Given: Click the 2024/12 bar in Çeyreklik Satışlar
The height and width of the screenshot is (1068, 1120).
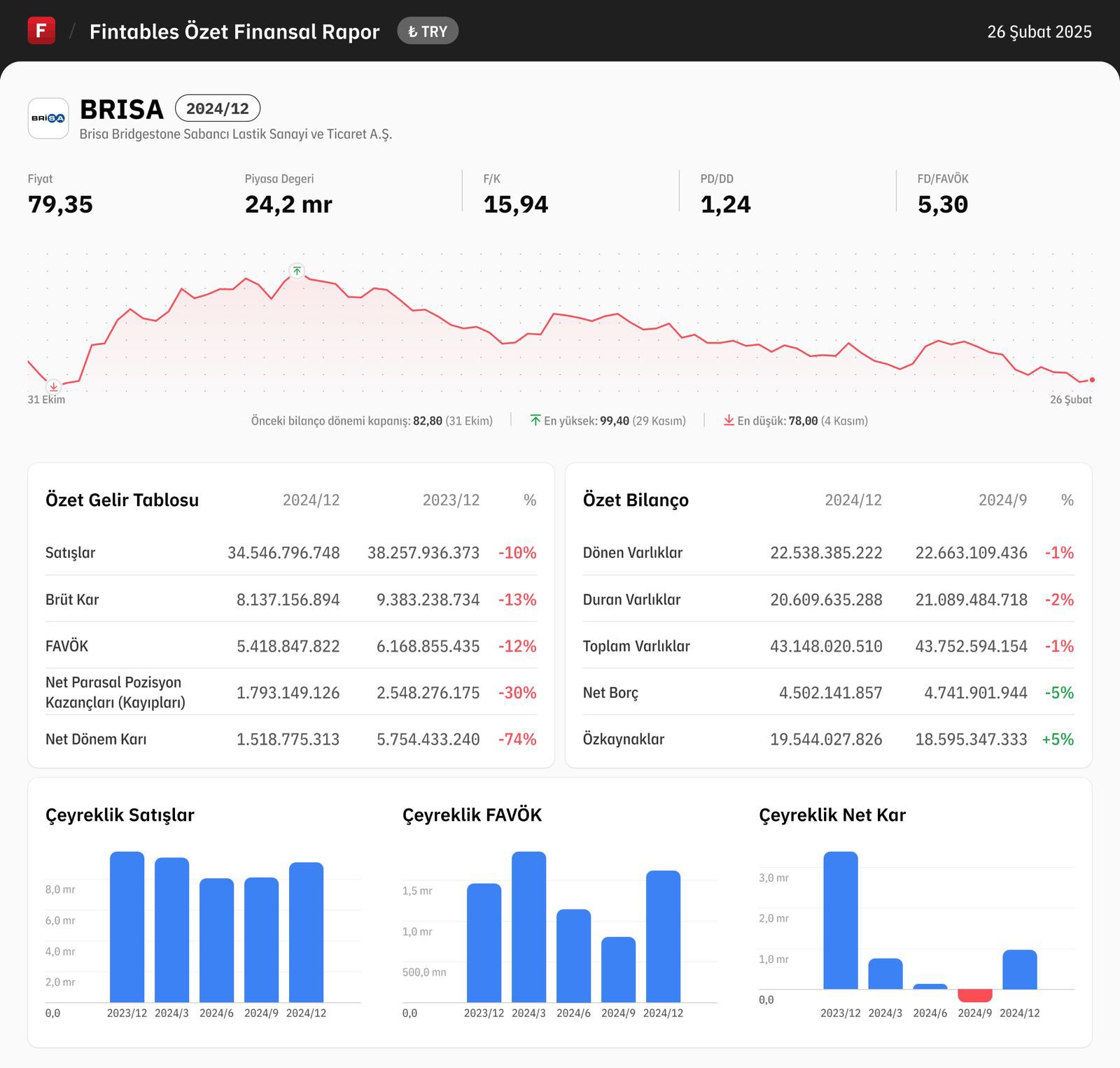Looking at the screenshot, I should point(306,932).
